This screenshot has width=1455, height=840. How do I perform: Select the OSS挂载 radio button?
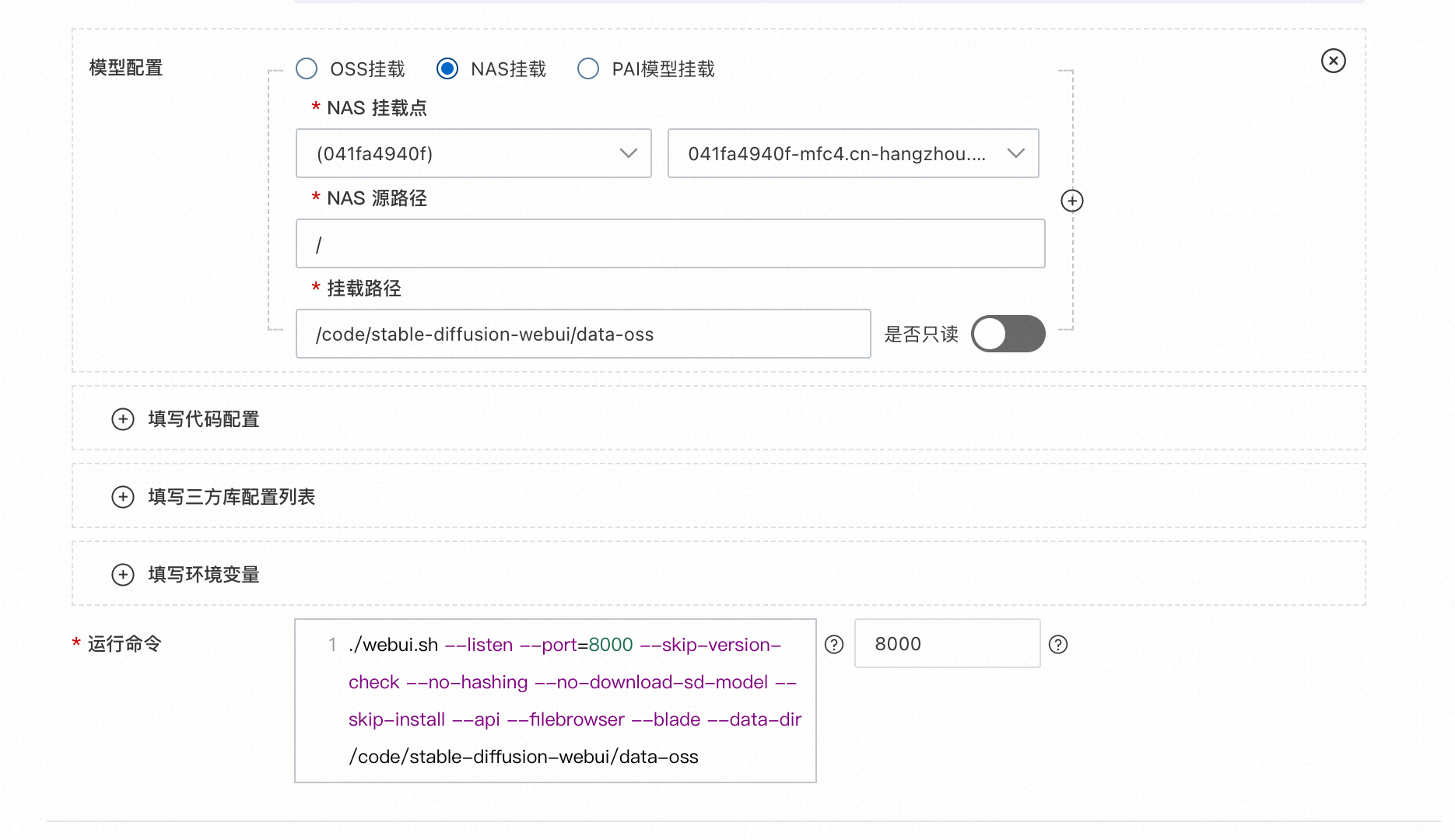306,68
